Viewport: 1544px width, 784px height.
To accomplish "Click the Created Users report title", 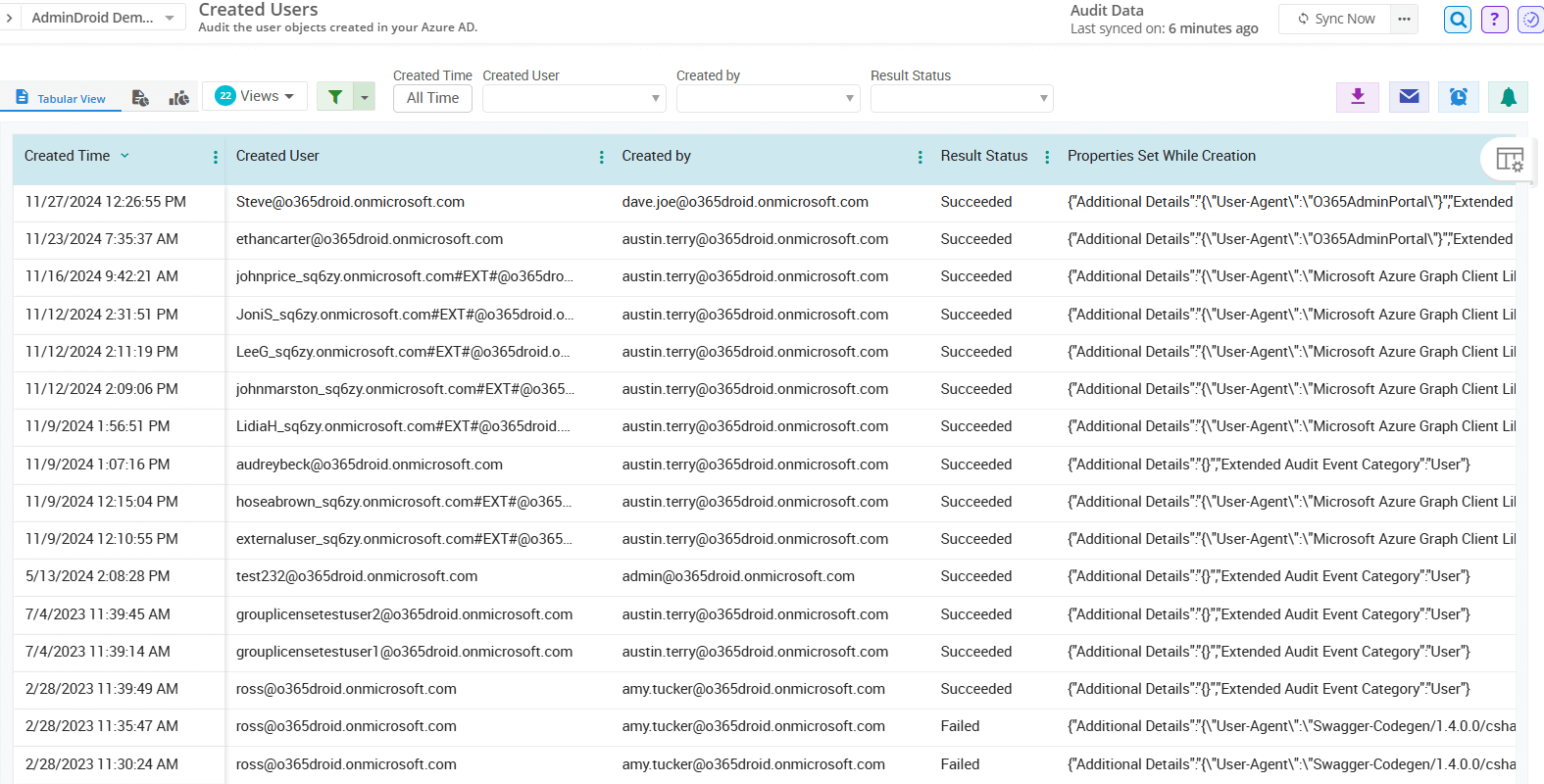I will (258, 10).
